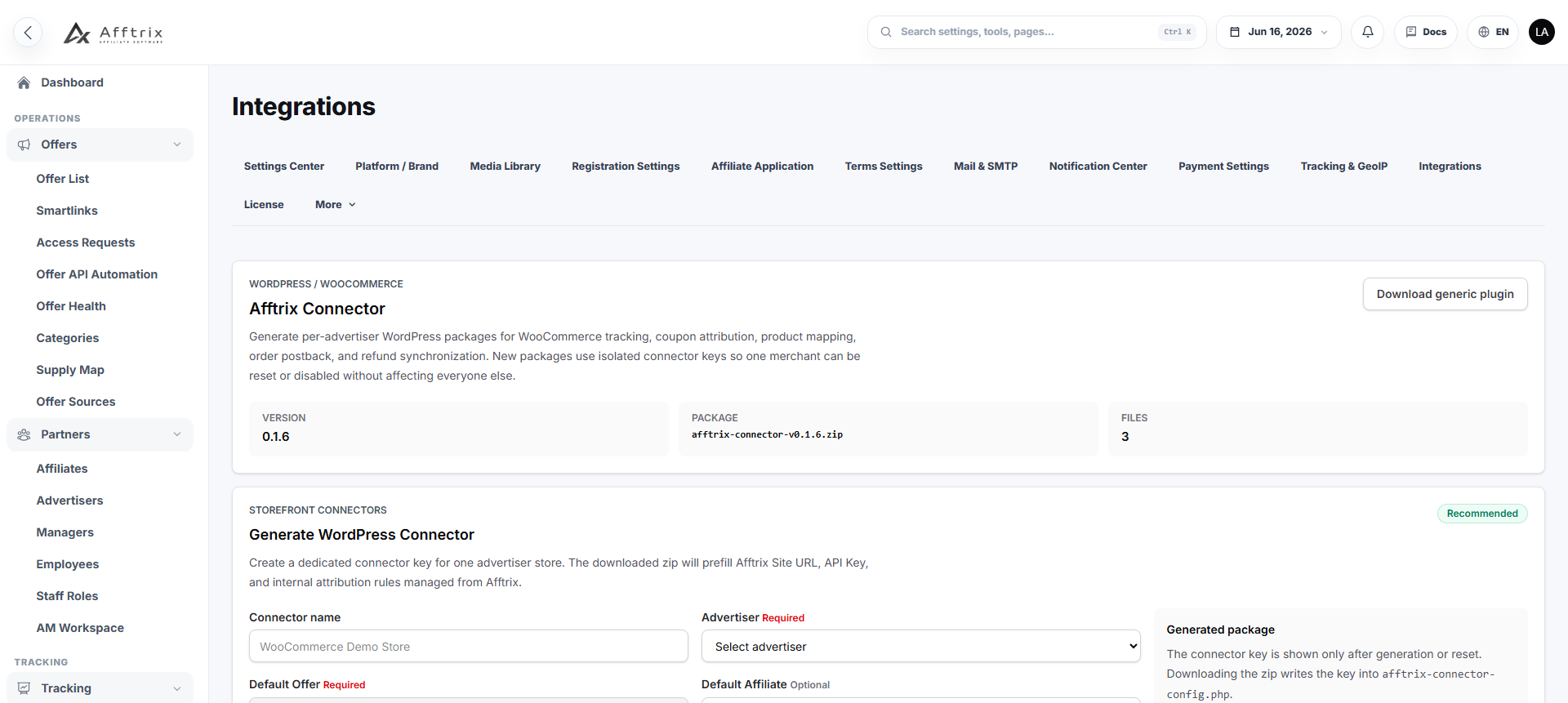The image size is (1568, 703).
Task: Open Offer Health page
Action: [71, 306]
